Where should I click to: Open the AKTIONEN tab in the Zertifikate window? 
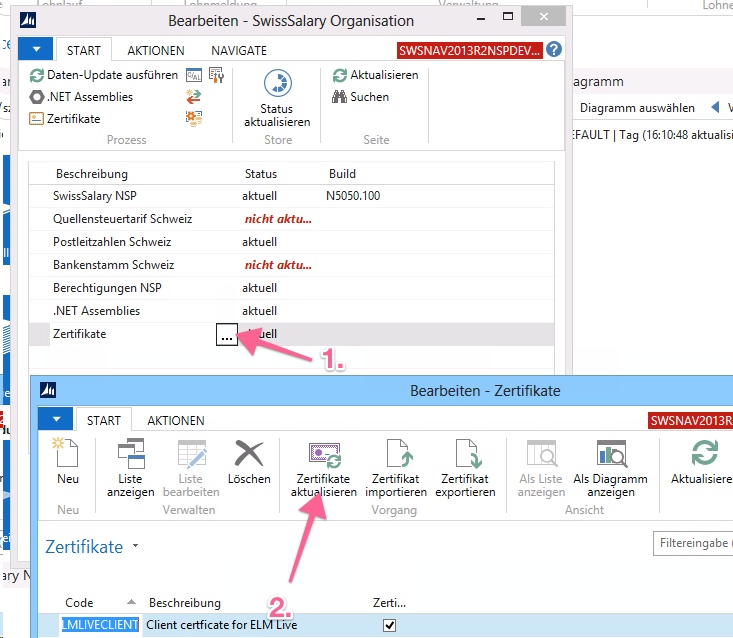(175, 421)
